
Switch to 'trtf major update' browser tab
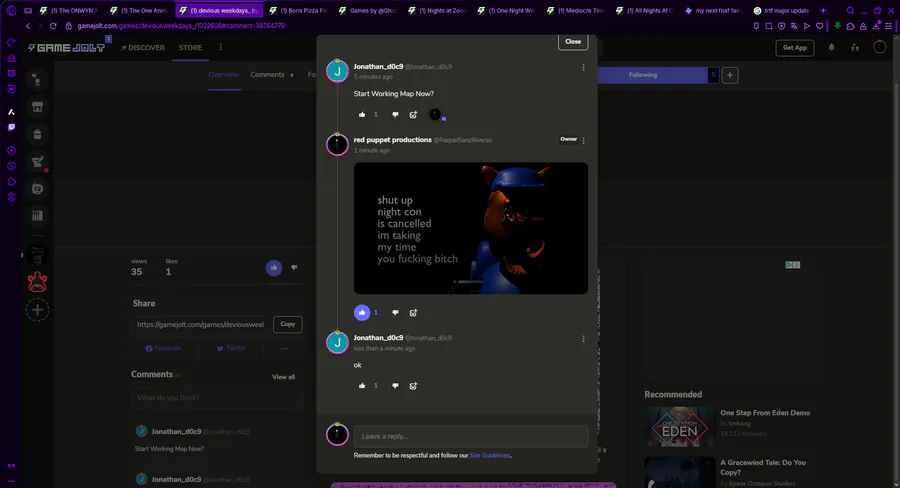click(783, 10)
